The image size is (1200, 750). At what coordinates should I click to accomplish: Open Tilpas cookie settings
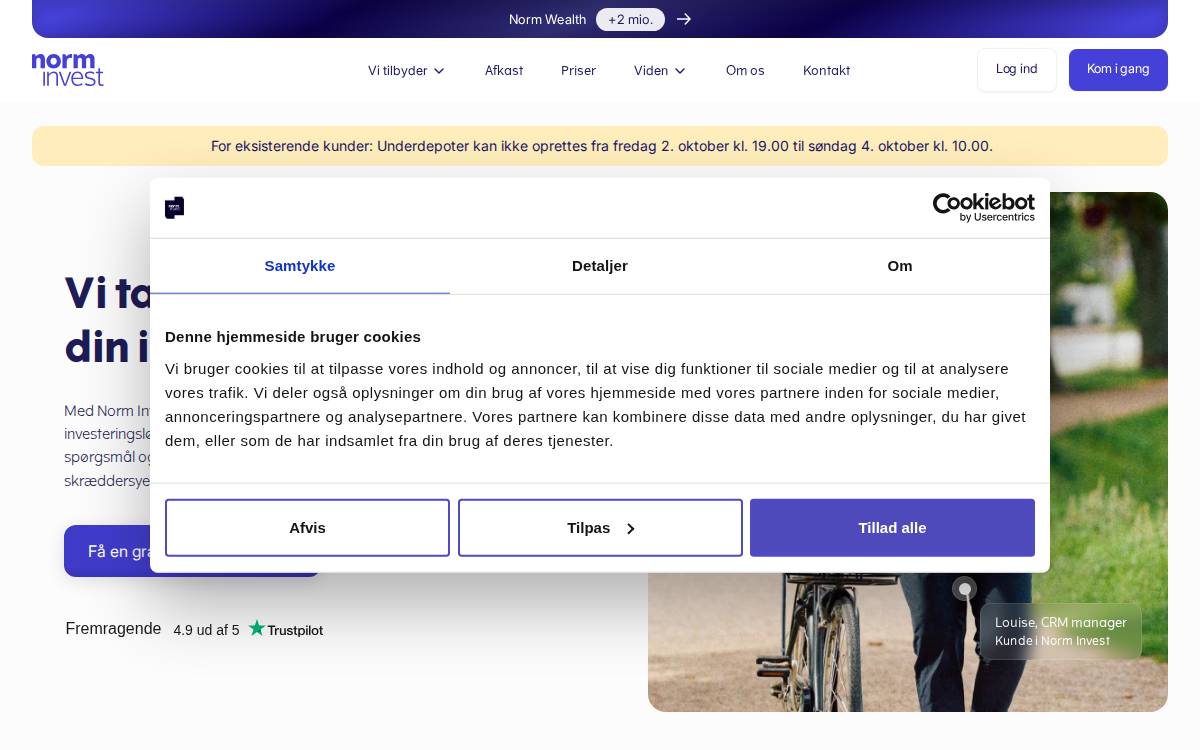600,528
